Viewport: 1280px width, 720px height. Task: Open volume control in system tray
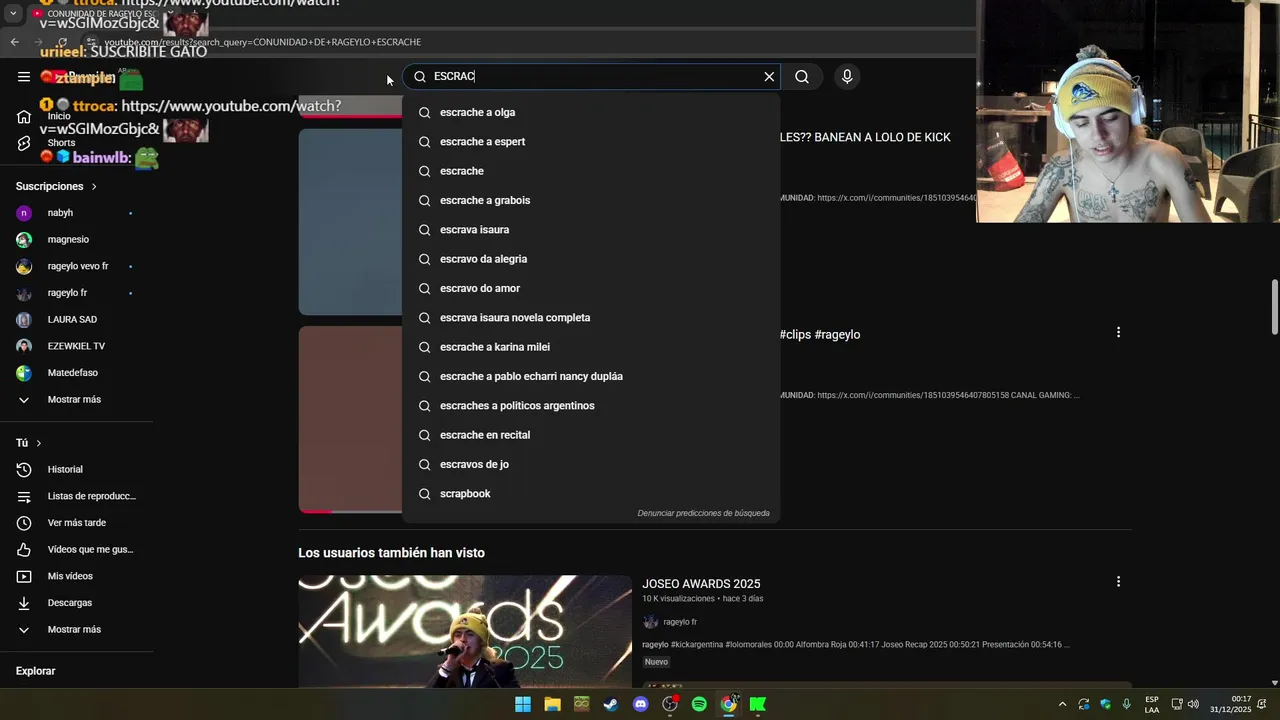click(x=1193, y=704)
